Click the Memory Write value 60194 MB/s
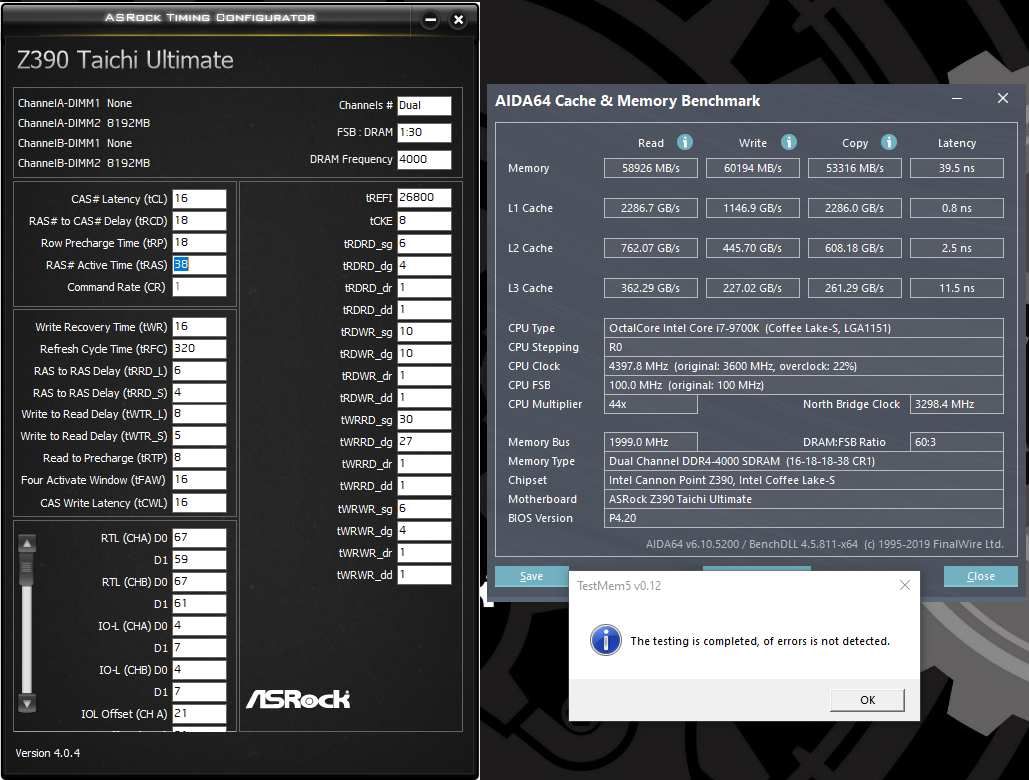1029x780 pixels. point(753,168)
